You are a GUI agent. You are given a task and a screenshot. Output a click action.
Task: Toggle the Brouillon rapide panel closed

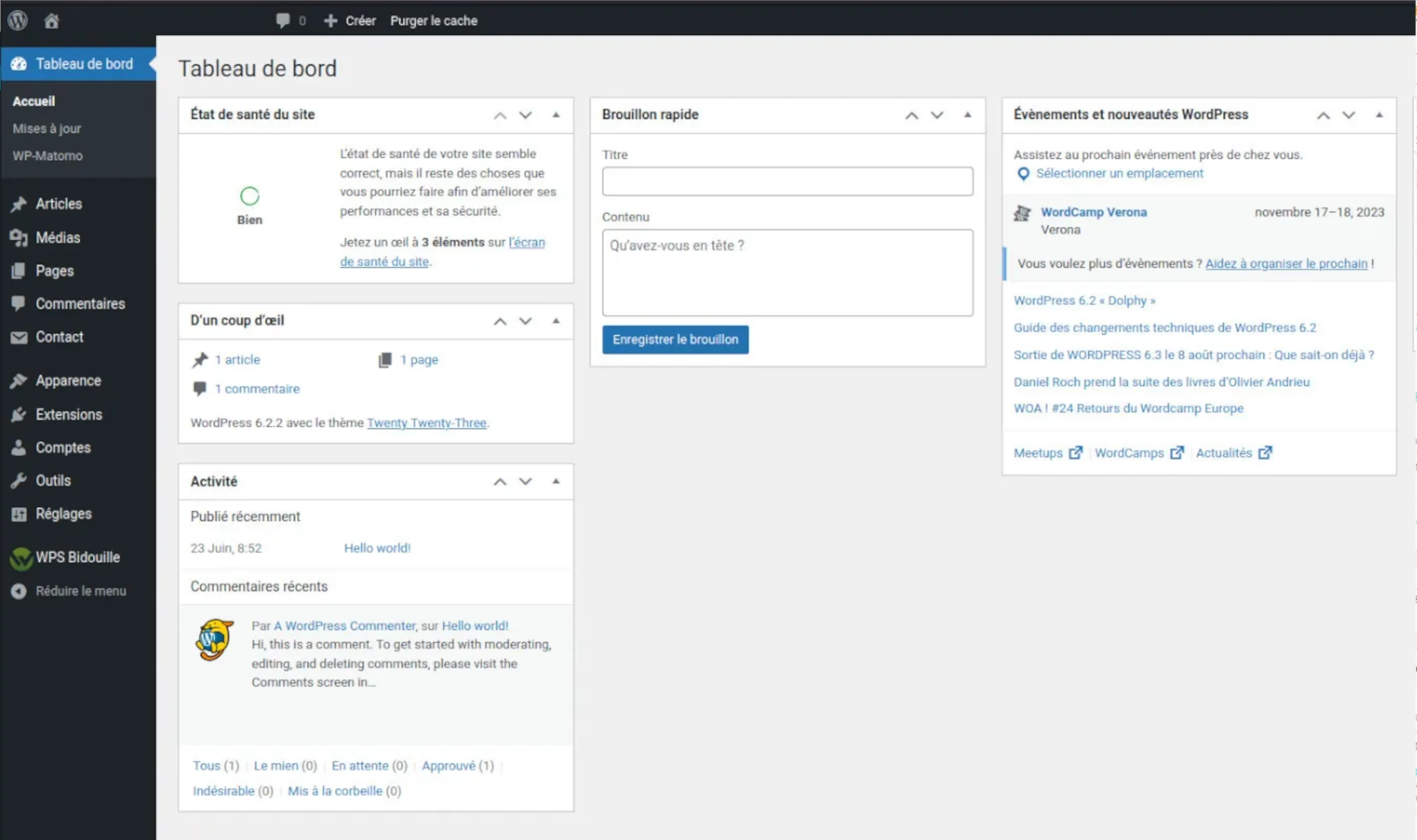point(967,115)
